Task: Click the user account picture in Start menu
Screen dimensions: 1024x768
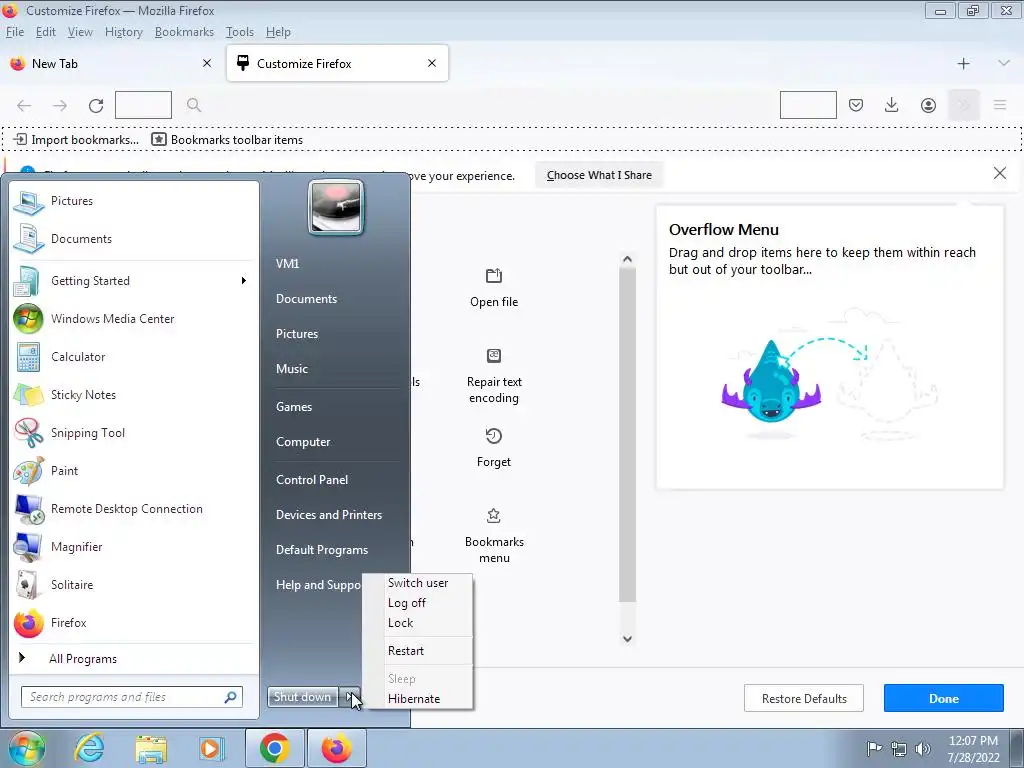Action: [336, 208]
